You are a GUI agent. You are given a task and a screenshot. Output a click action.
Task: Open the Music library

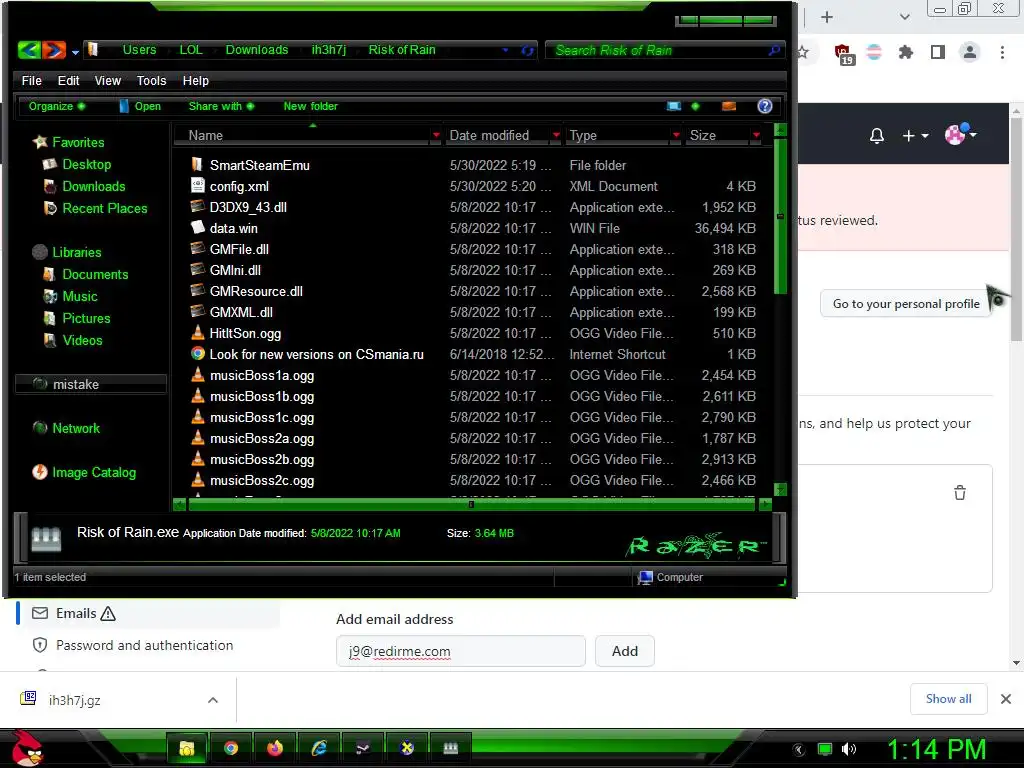(x=70, y=296)
